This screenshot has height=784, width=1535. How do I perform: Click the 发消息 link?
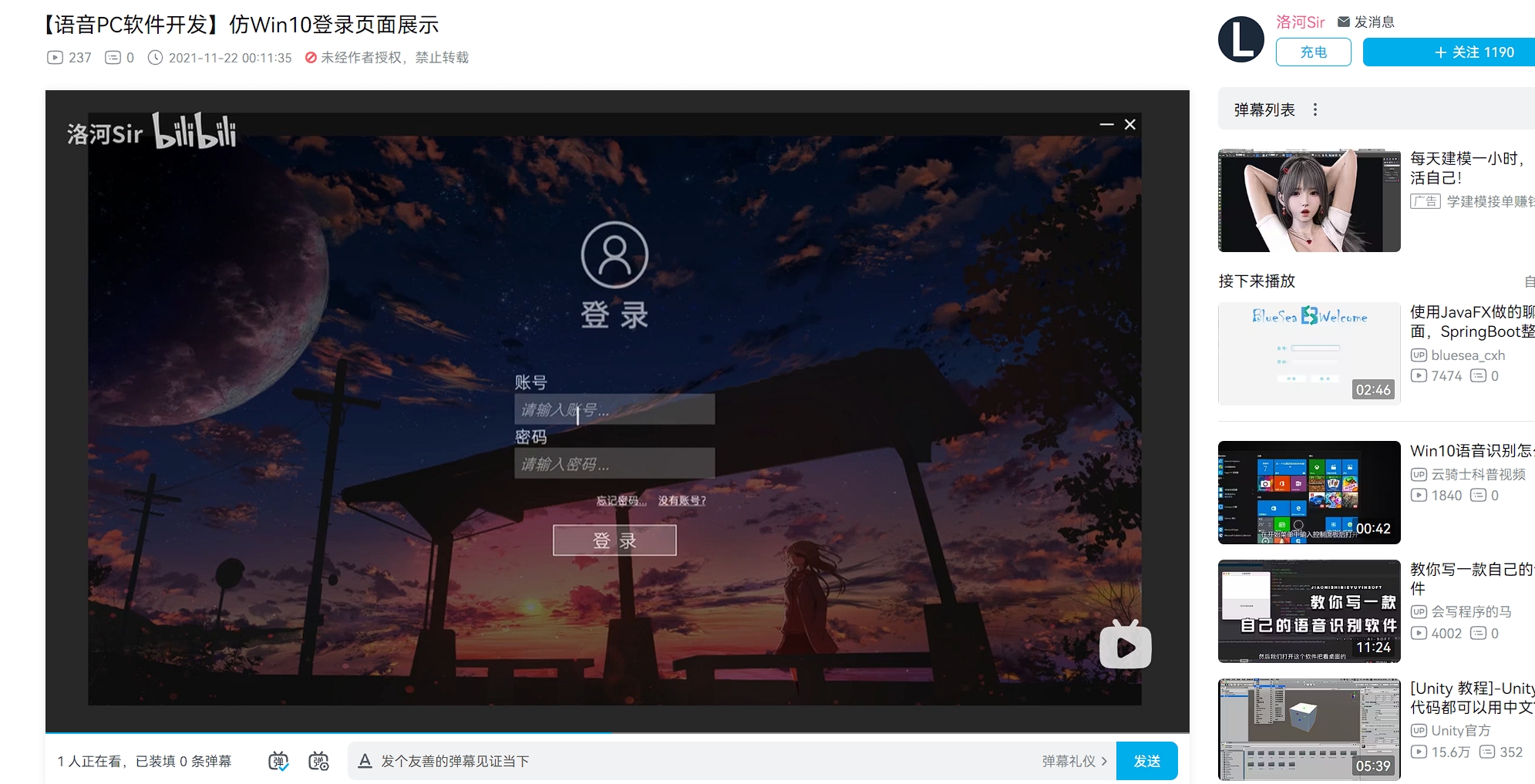pyautogui.click(x=1374, y=22)
